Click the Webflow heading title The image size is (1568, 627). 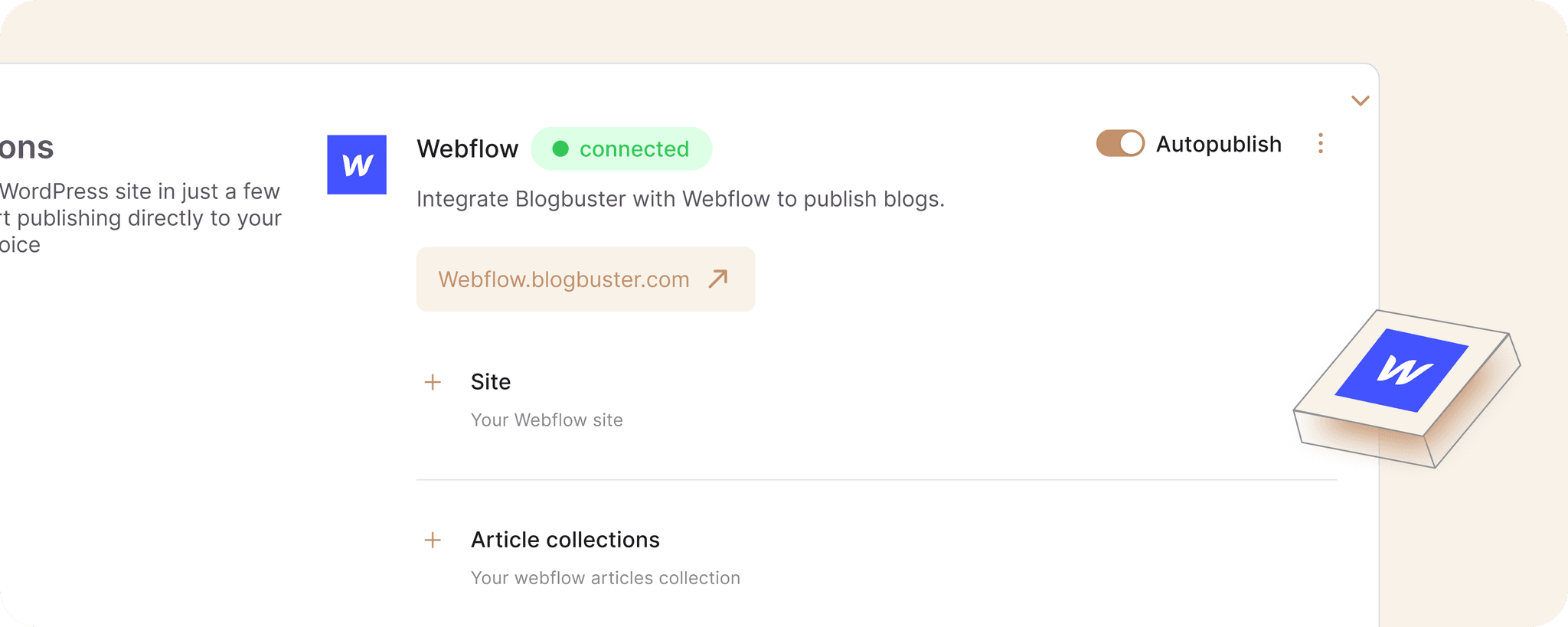pyautogui.click(x=468, y=149)
